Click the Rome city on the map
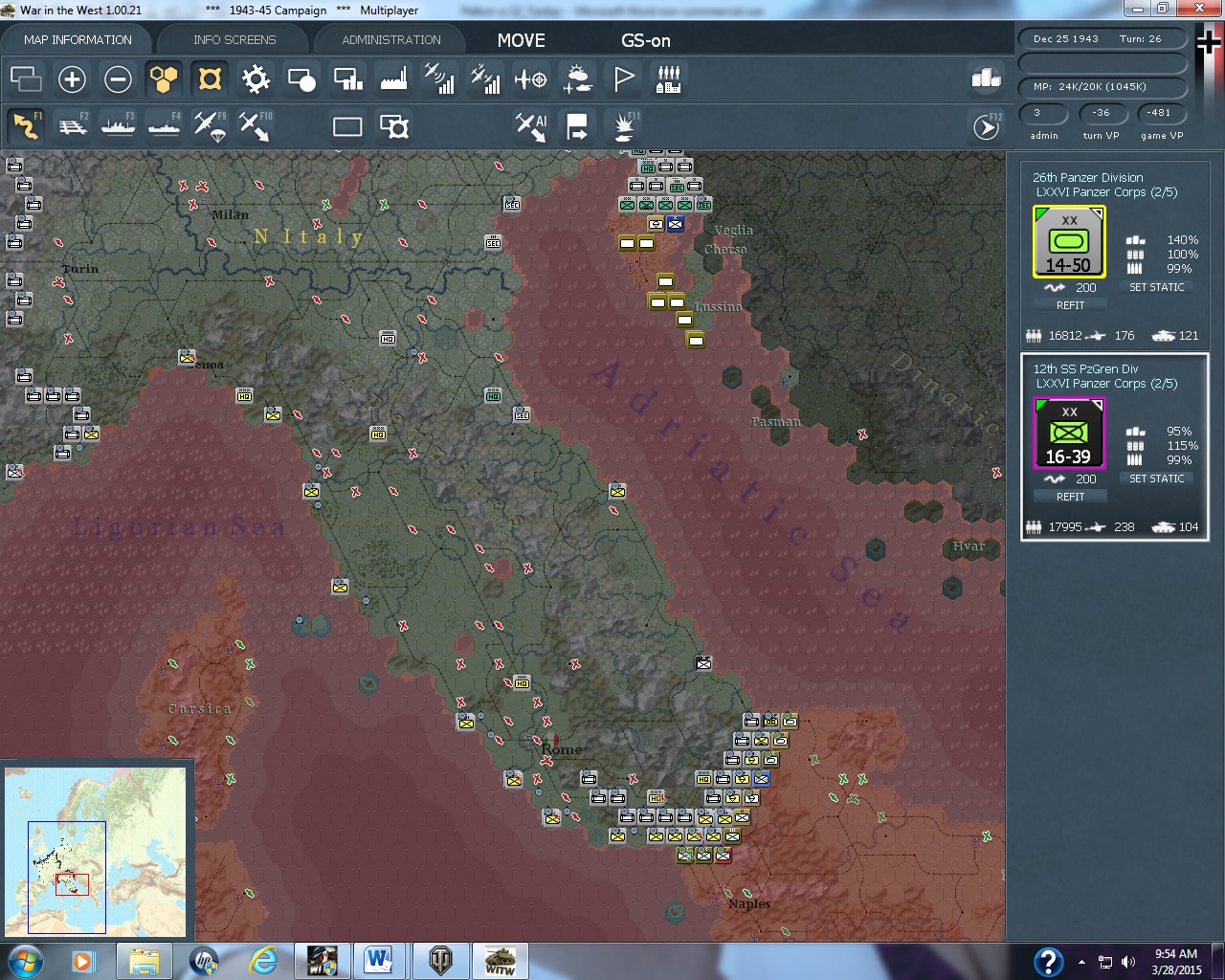This screenshot has width=1225, height=980. pyautogui.click(x=561, y=749)
